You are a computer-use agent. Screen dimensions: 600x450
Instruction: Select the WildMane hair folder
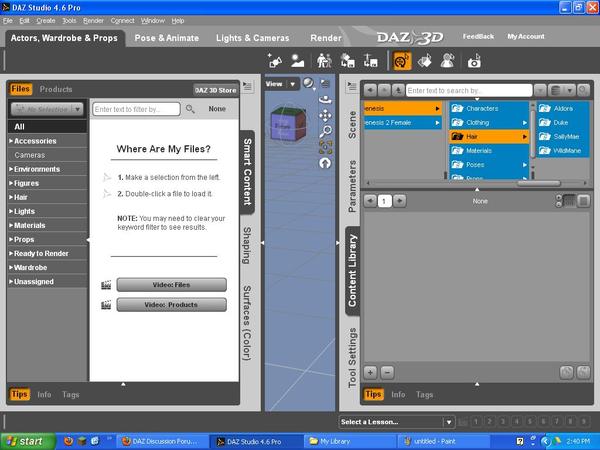562,150
